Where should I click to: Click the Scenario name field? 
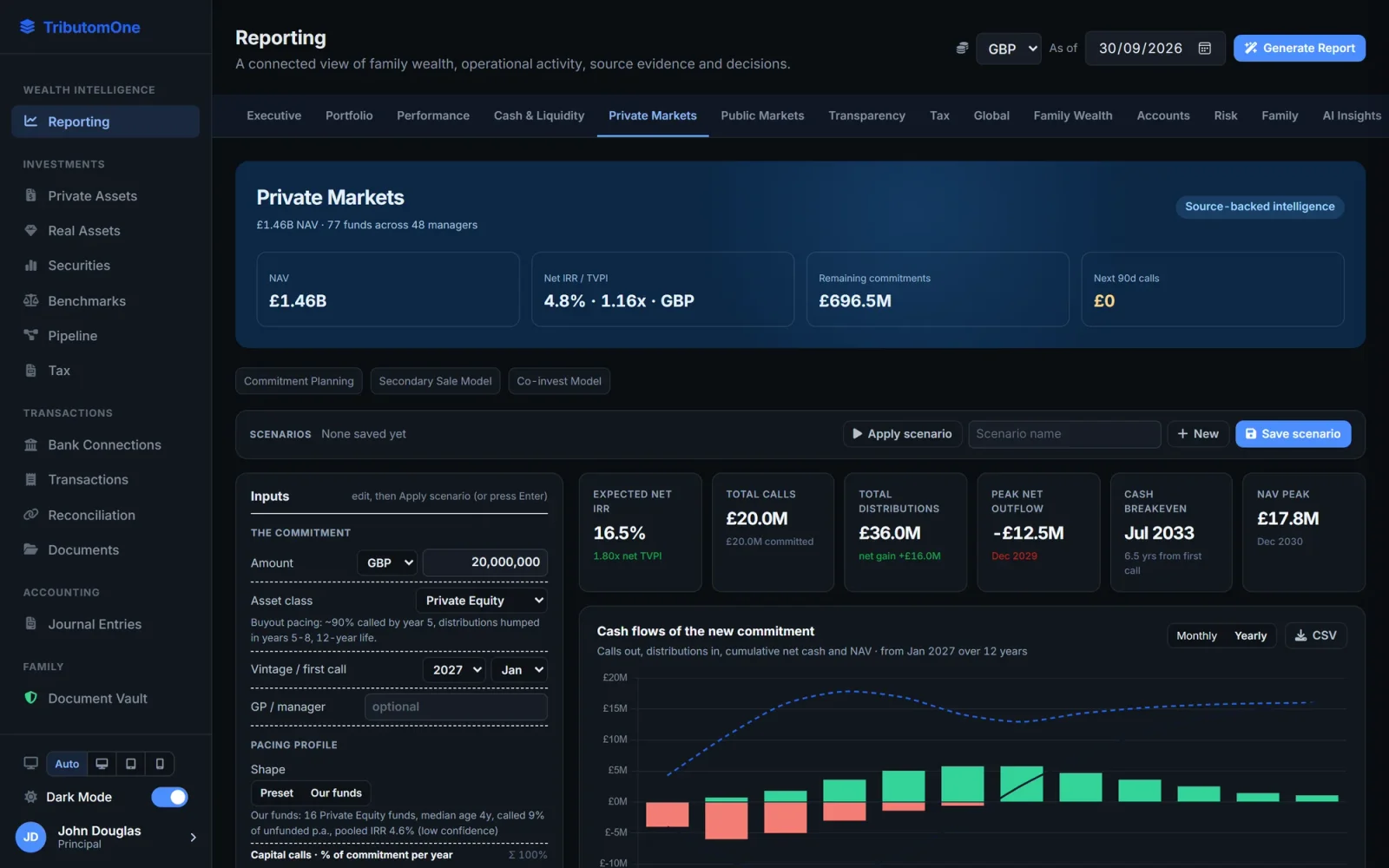tap(1064, 434)
